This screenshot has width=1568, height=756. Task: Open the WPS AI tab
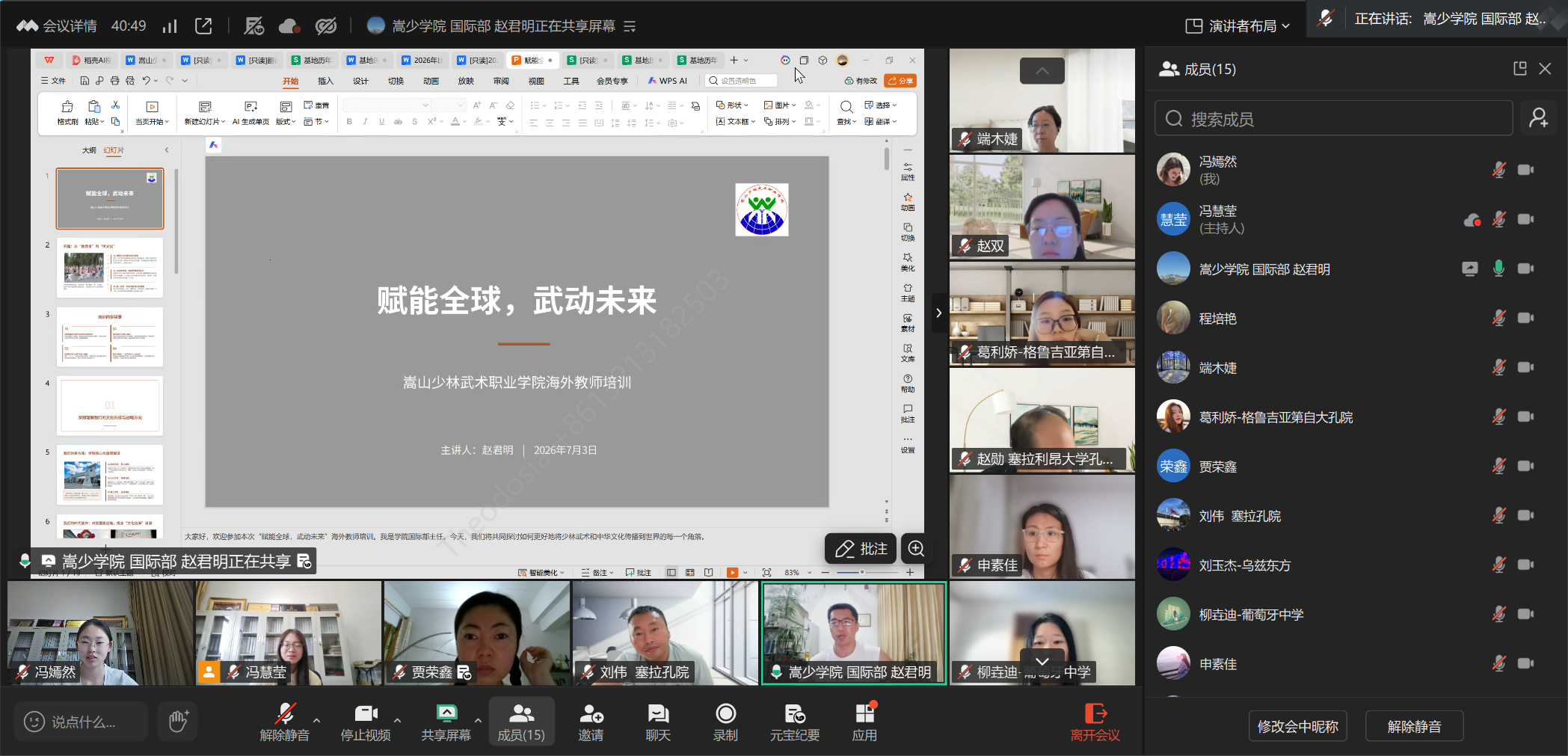[668, 81]
